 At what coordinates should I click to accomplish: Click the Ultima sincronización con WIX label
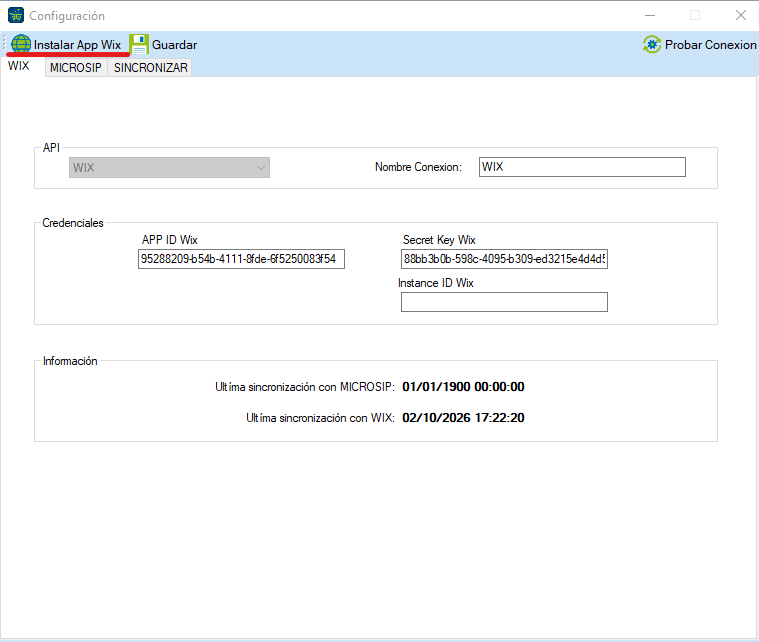pyautogui.click(x=320, y=418)
